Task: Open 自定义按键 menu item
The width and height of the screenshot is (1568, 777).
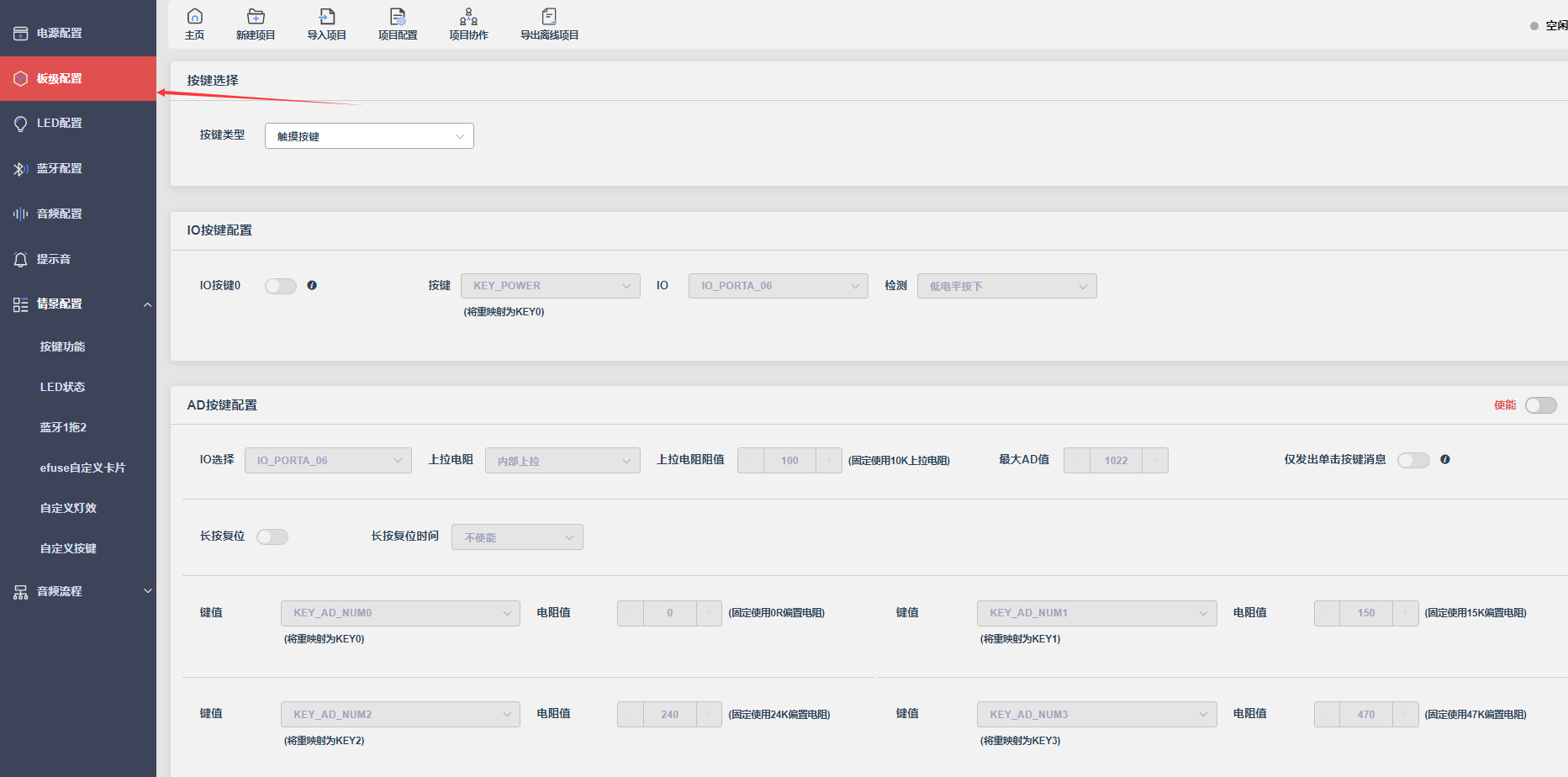Action: point(68,548)
